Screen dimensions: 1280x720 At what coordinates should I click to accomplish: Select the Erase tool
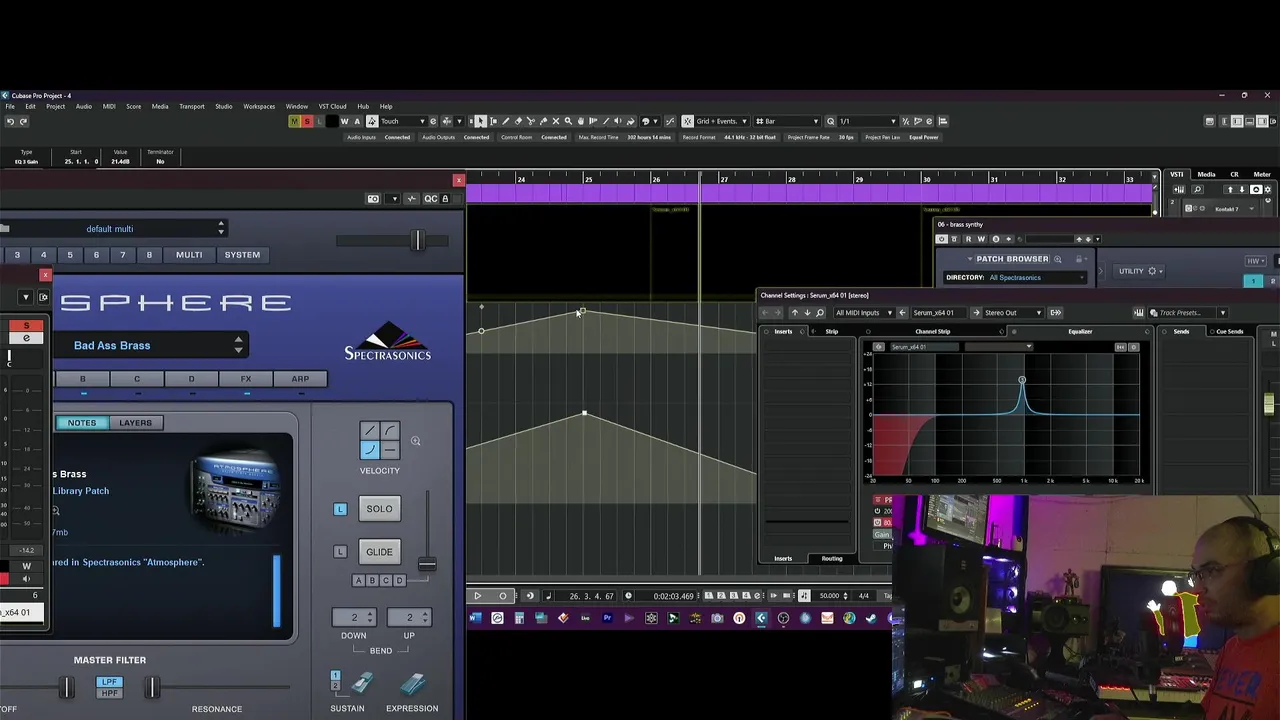point(518,121)
